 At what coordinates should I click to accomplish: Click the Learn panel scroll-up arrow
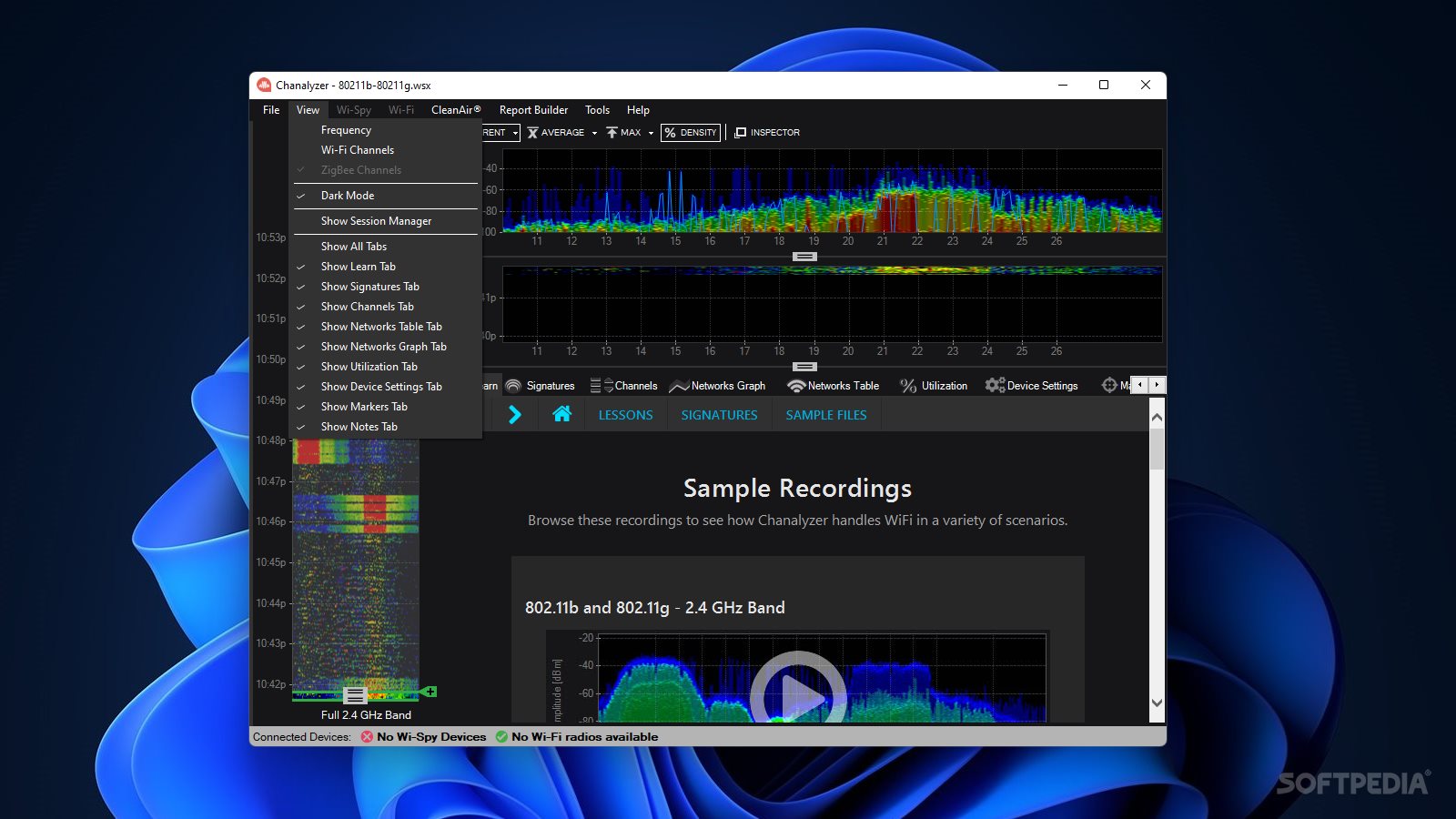click(1157, 417)
